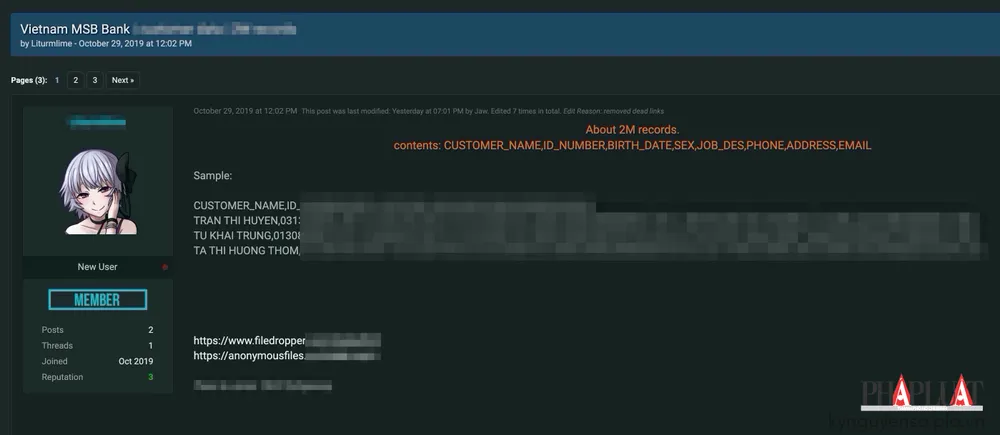Click the 'About 2M records.' text
The height and width of the screenshot is (435, 1000).
(632, 130)
